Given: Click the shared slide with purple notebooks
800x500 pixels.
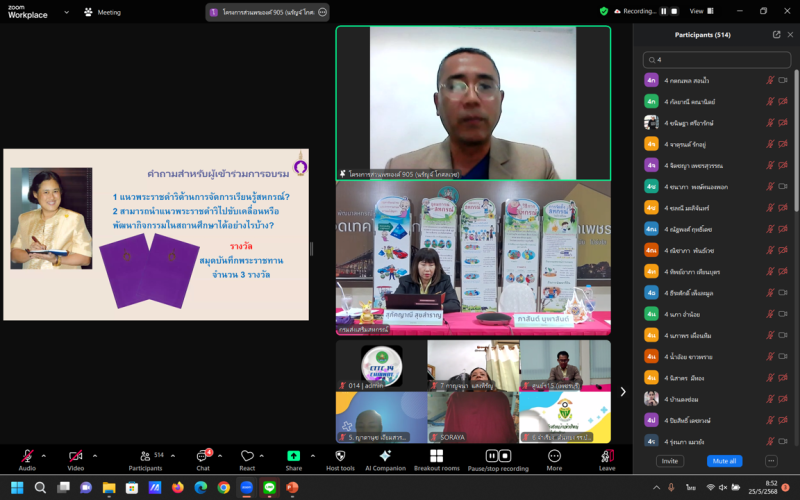Looking at the screenshot, I should pos(156,235).
